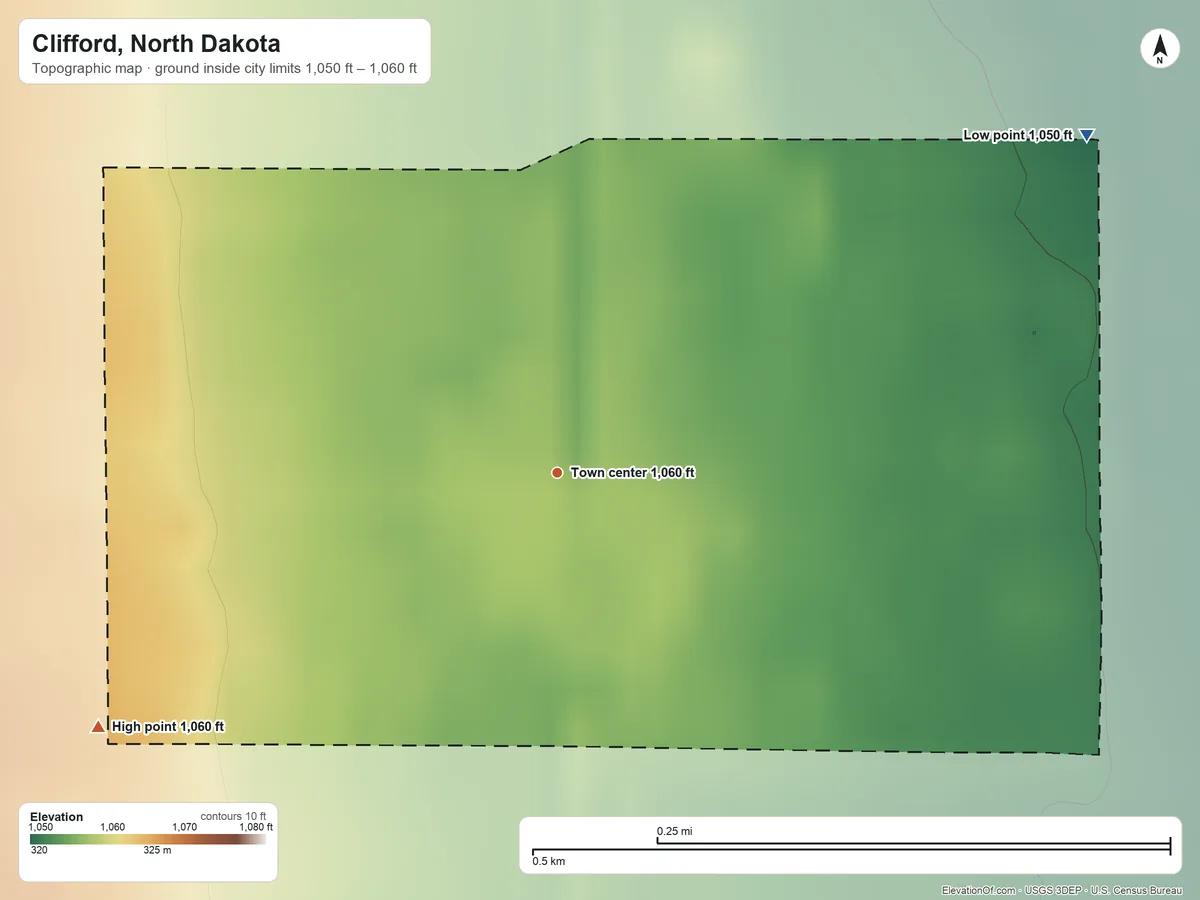Screen dimensions: 1200x900
Task: Click the 'contours 10 ft' legend note
Action: pos(233,816)
